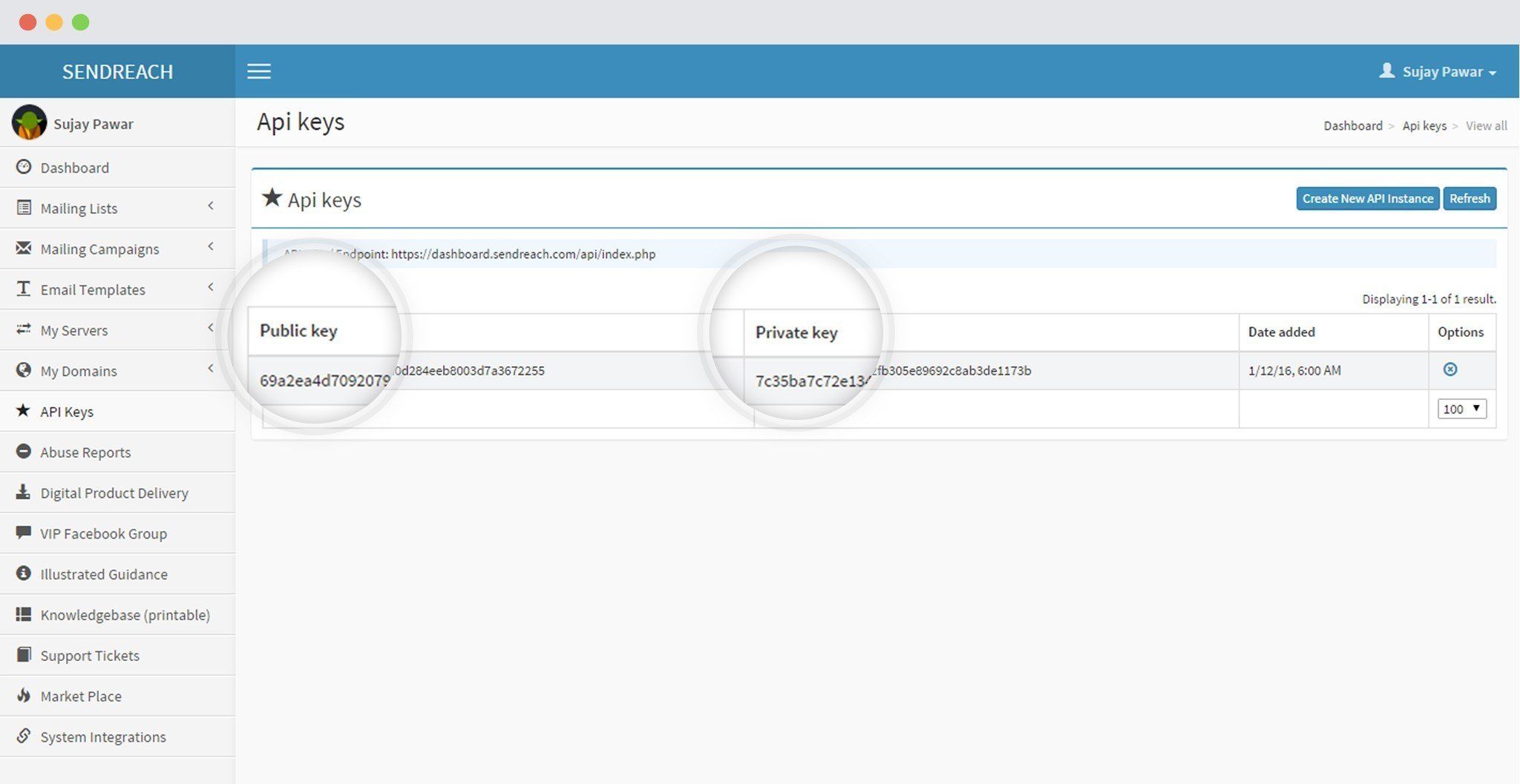
Task: Open the Sujay Pawar user dropdown menu
Action: [x=1438, y=71]
